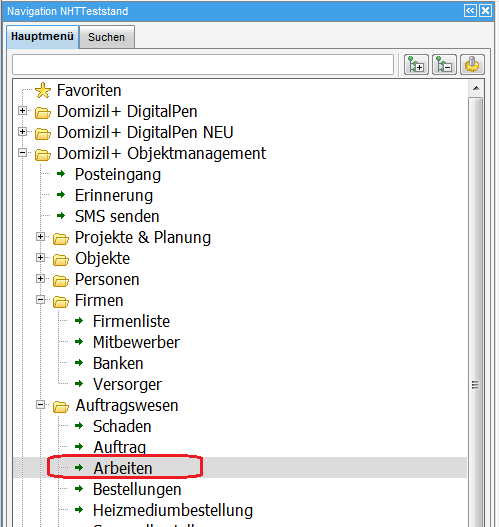Click the scrollbar up arrow

click(x=476, y=88)
